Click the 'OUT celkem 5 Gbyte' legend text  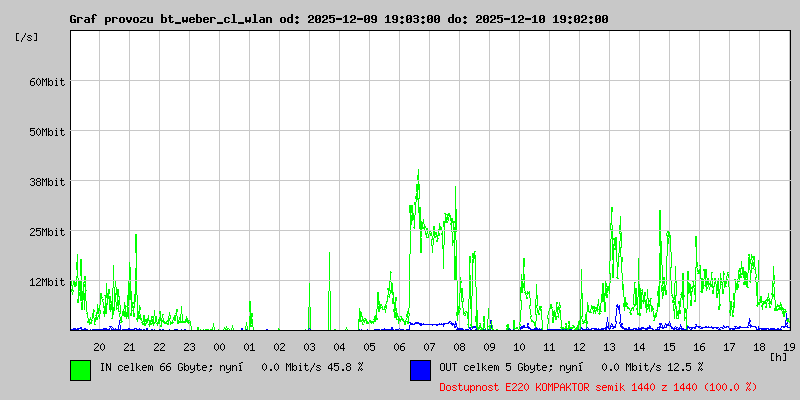497,367
